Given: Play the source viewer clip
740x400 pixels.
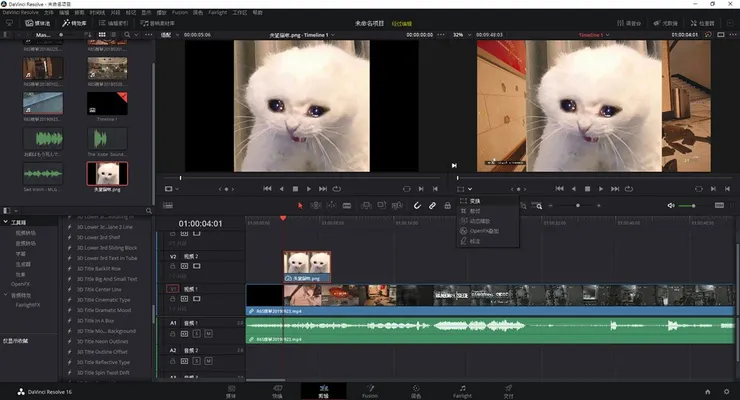Looking at the screenshot, I should coord(309,189).
